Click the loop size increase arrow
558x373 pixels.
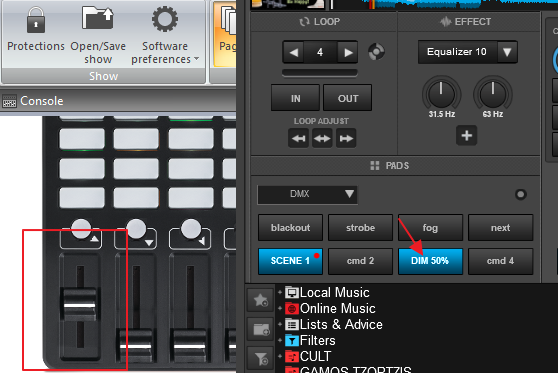tap(348, 53)
